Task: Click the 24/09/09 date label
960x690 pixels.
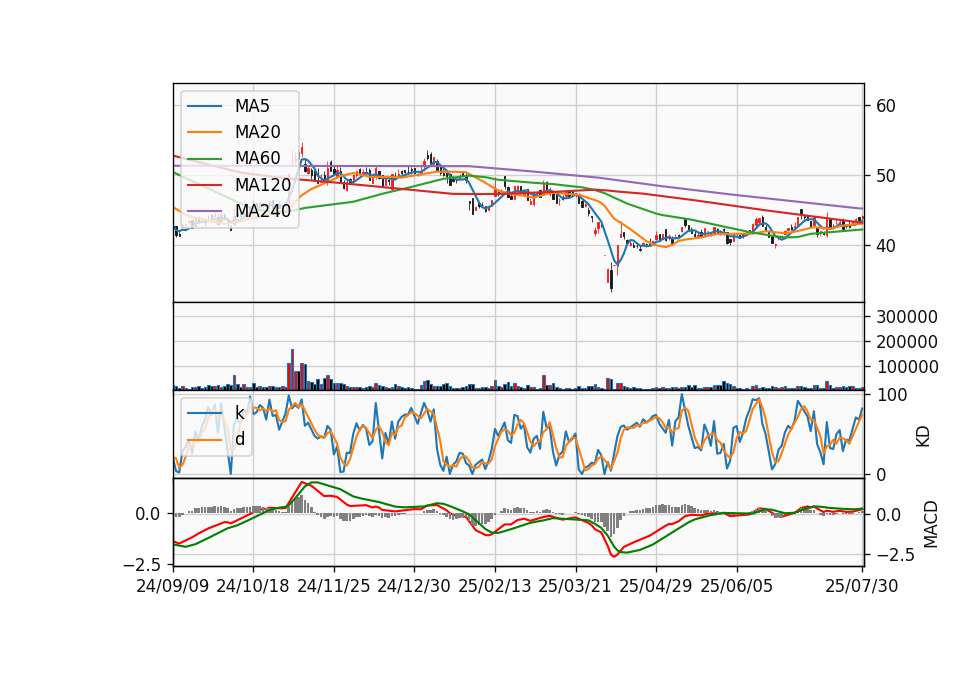Action: (173, 586)
